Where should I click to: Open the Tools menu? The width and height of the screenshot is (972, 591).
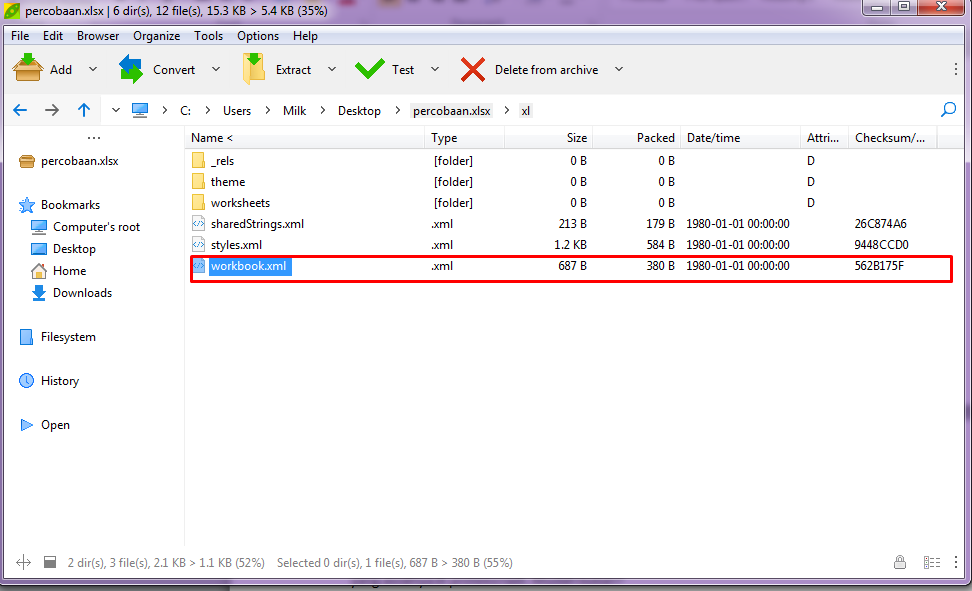[208, 35]
